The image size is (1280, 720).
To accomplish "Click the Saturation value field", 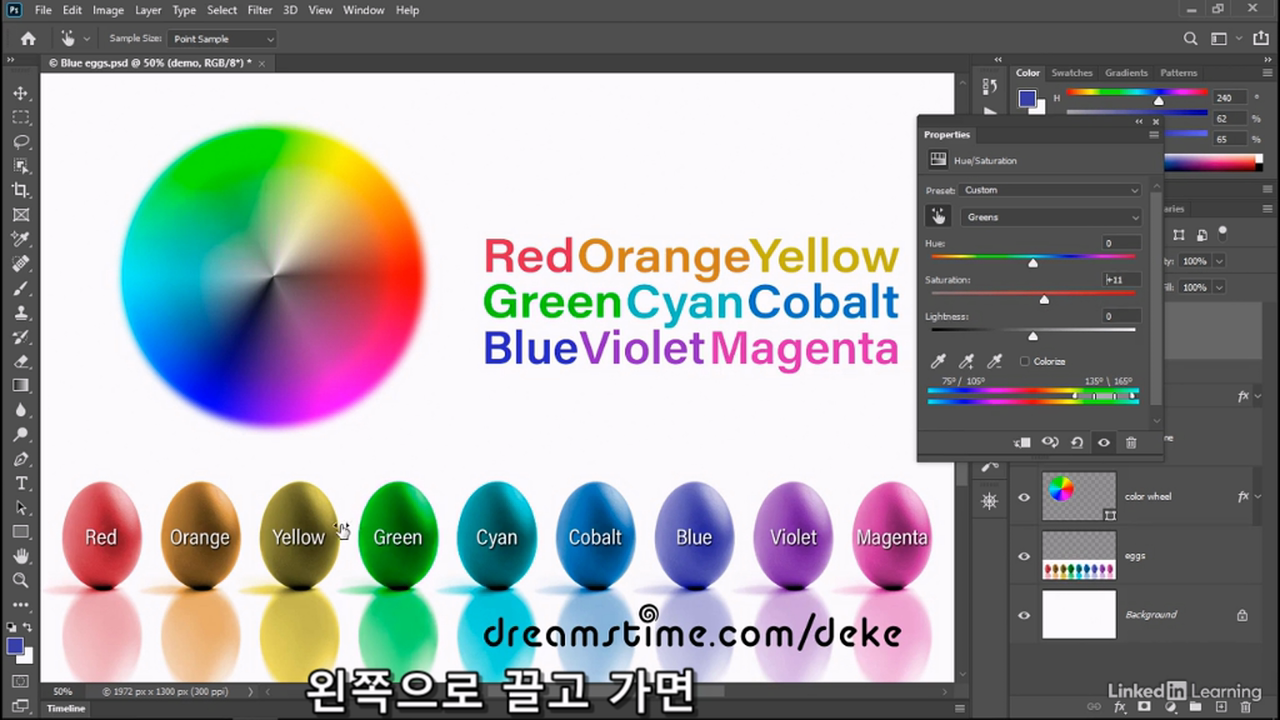I will [x=1121, y=280].
